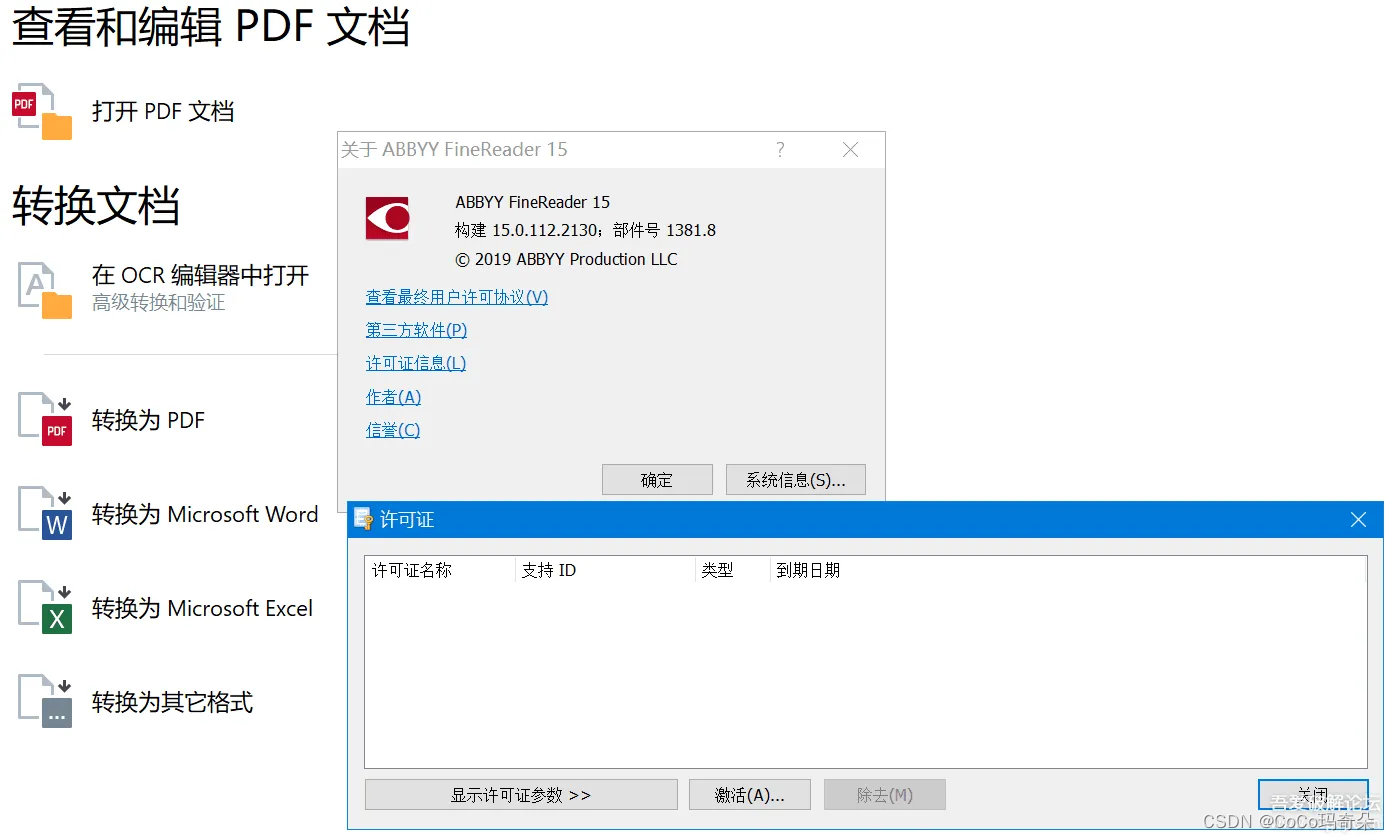
Task: Click the Convert to Word icon
Action: 45,514
